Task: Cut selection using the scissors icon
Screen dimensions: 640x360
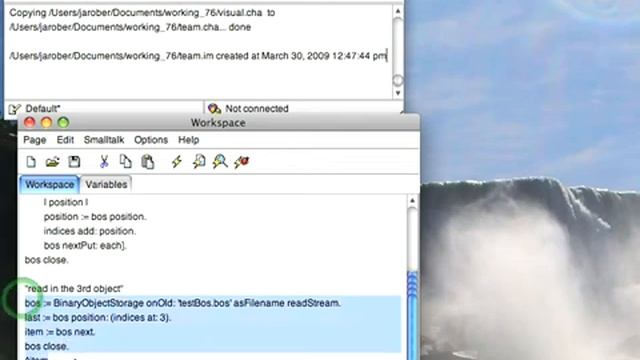Action: pos(104,162)
